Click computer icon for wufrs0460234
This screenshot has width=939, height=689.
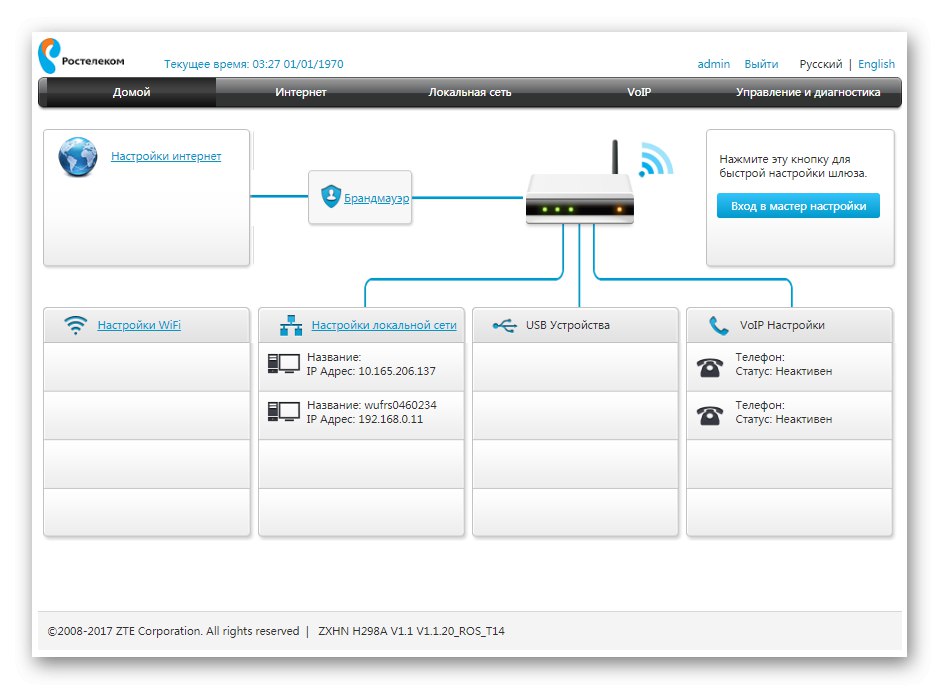pyautogui.click(x=283, y=412)
